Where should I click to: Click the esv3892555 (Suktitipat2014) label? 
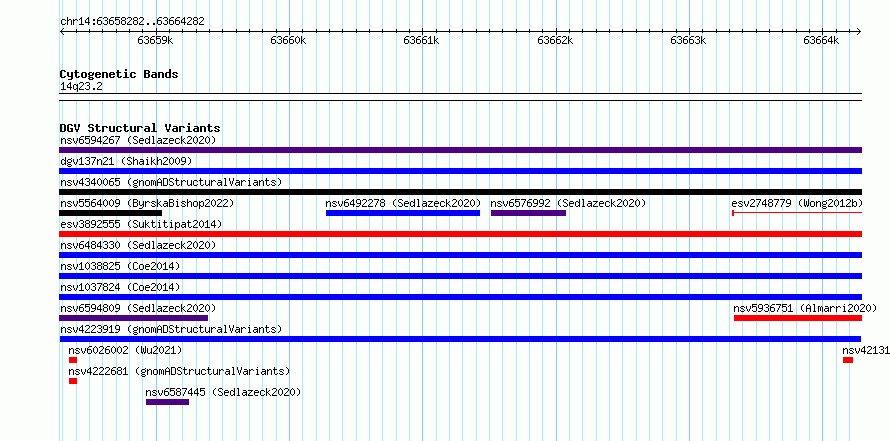[x=141, y=224]
